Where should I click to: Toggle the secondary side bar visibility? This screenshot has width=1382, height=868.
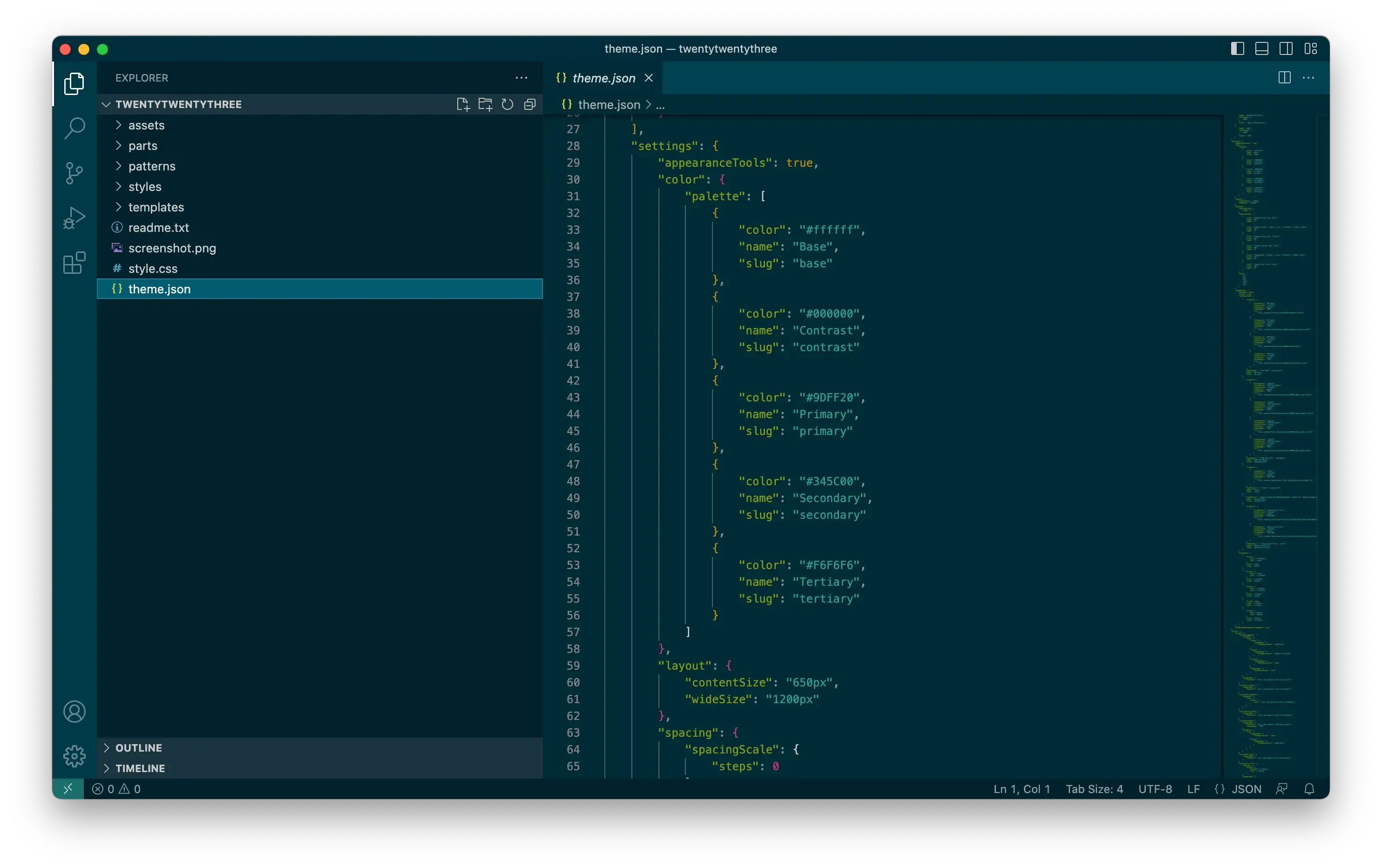(1286, 49)
